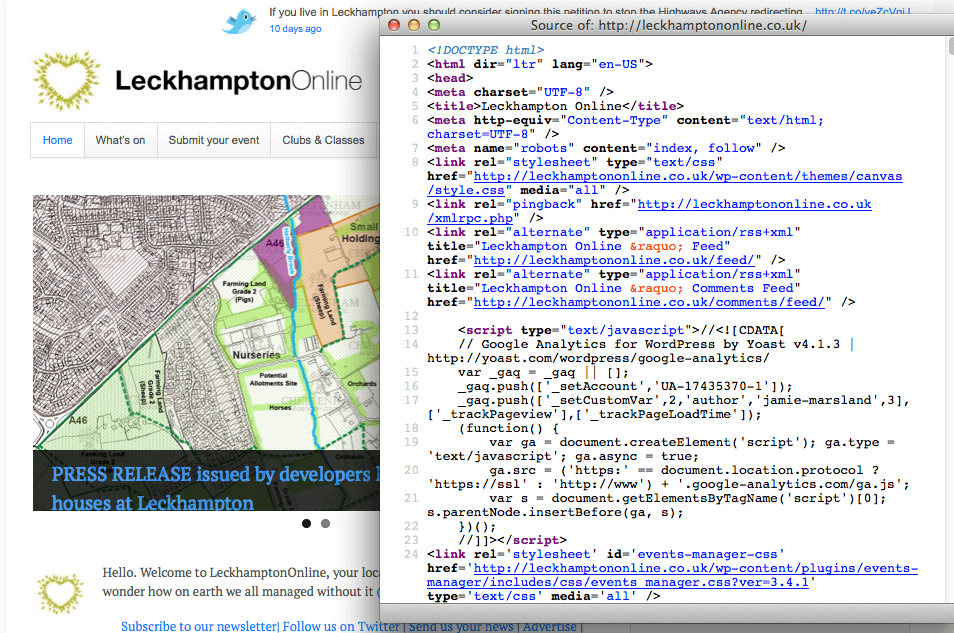Open the Submit your event tab

pyautogui.click(x=214, y=140)
